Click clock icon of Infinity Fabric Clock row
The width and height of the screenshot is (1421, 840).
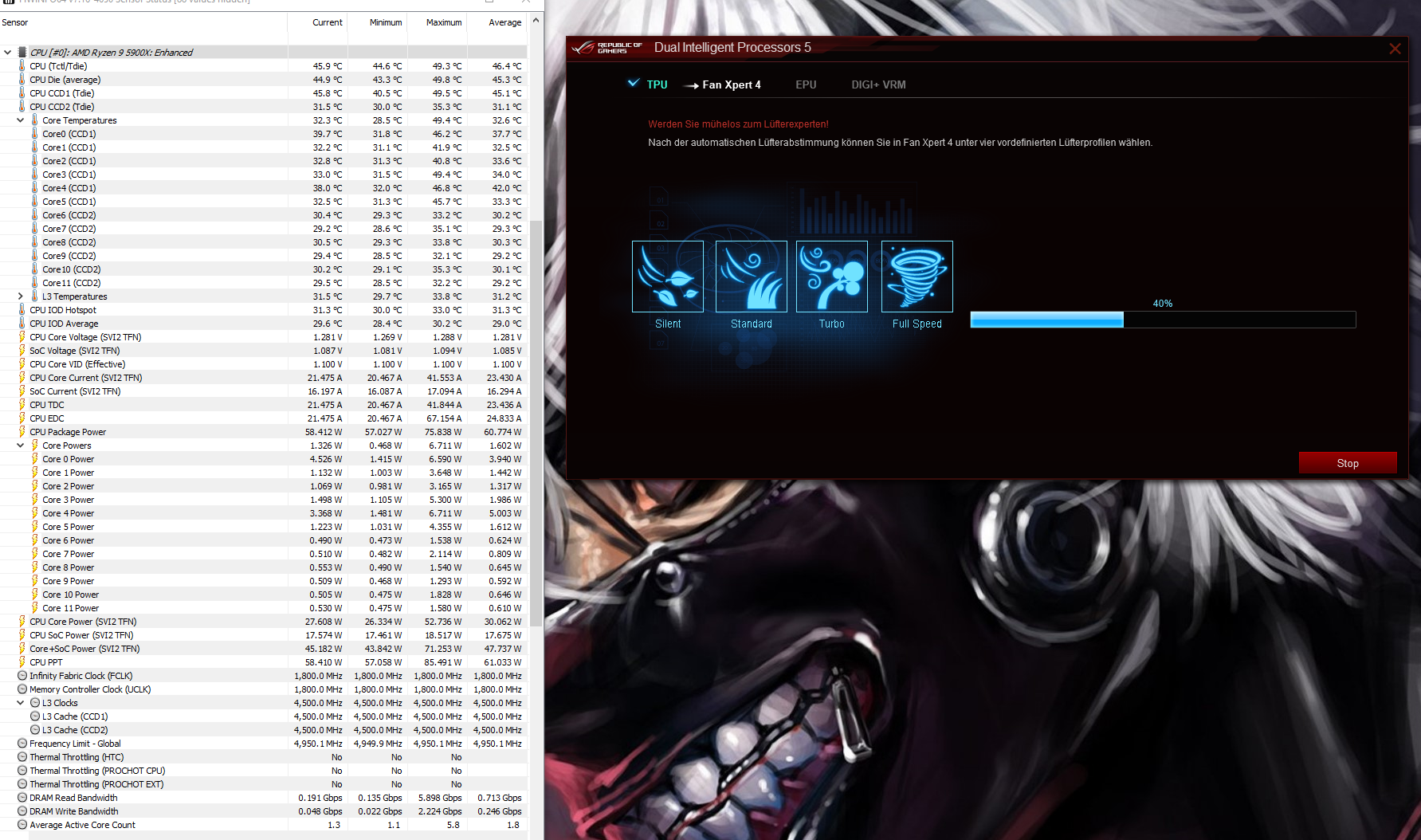pos(22,676)
